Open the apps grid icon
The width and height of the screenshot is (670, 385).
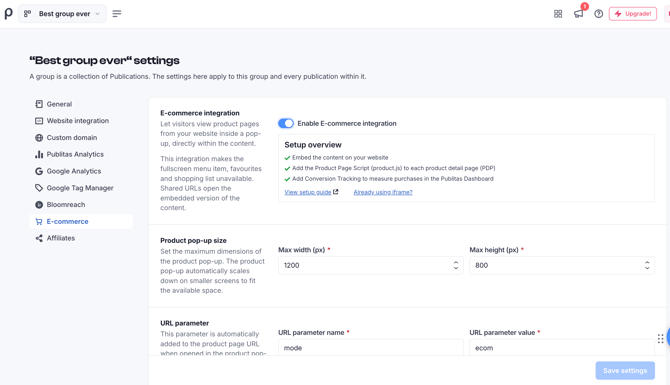coord(558,14)
